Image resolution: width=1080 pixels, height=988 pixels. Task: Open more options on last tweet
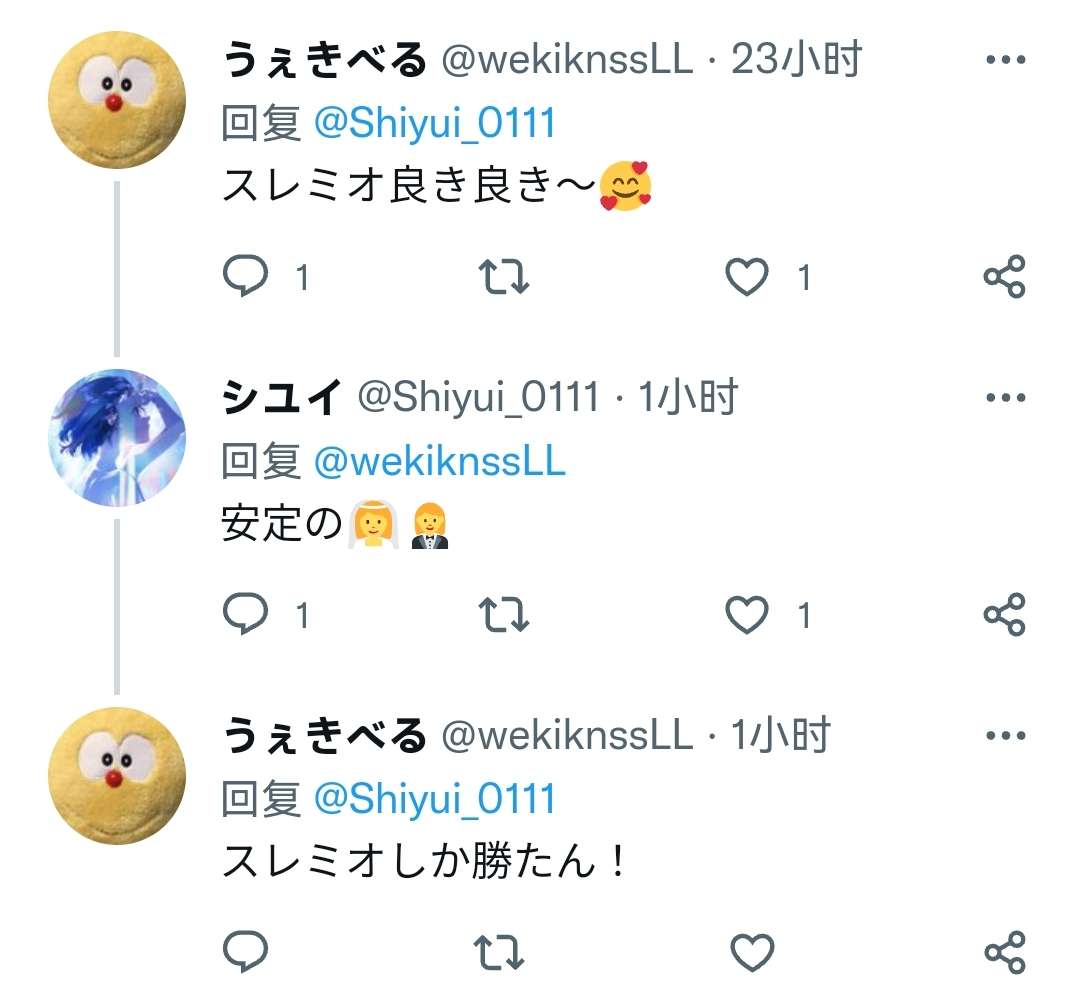click(1006, 735)
